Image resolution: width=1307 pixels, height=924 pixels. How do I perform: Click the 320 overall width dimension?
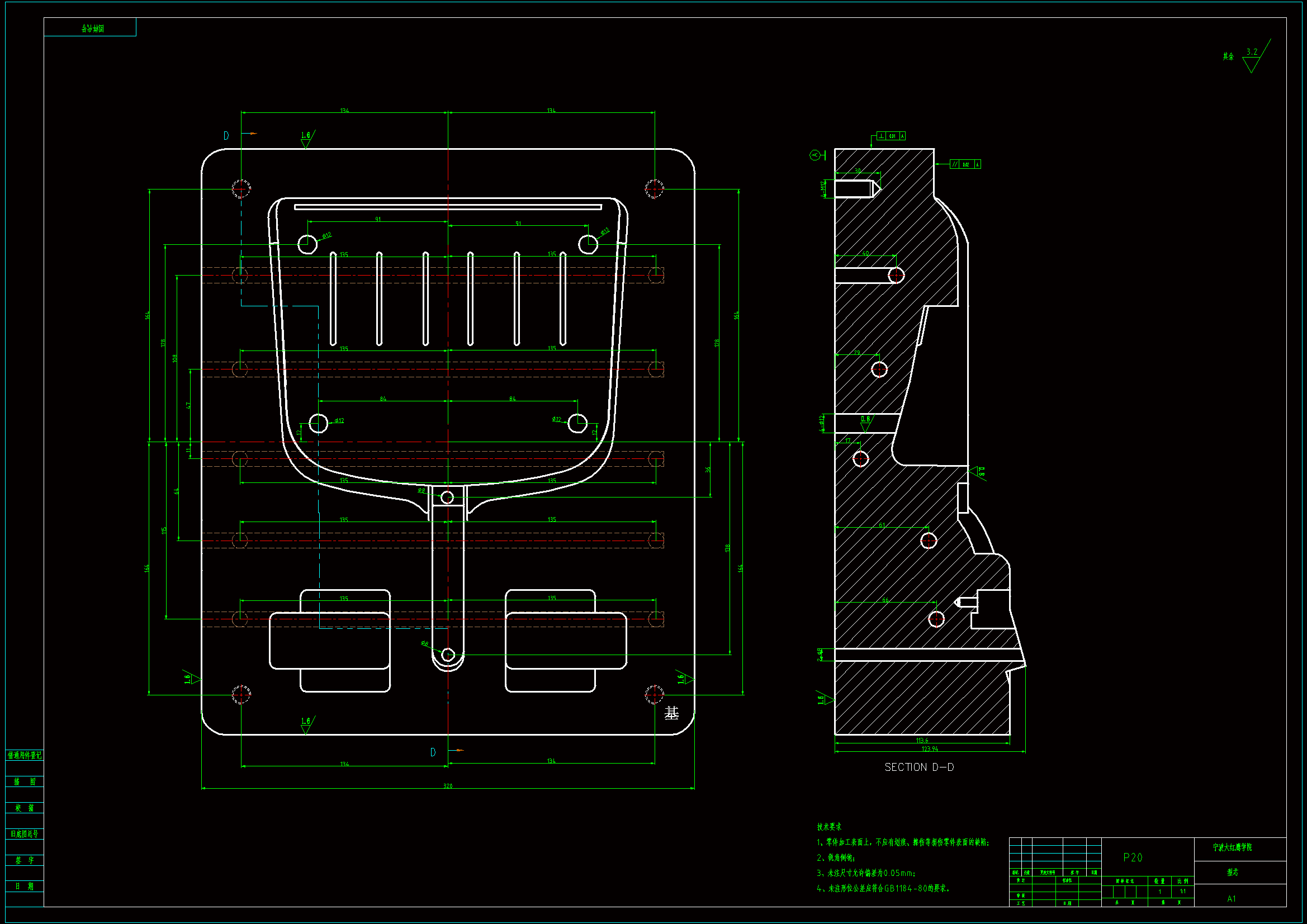pos(447,786)
